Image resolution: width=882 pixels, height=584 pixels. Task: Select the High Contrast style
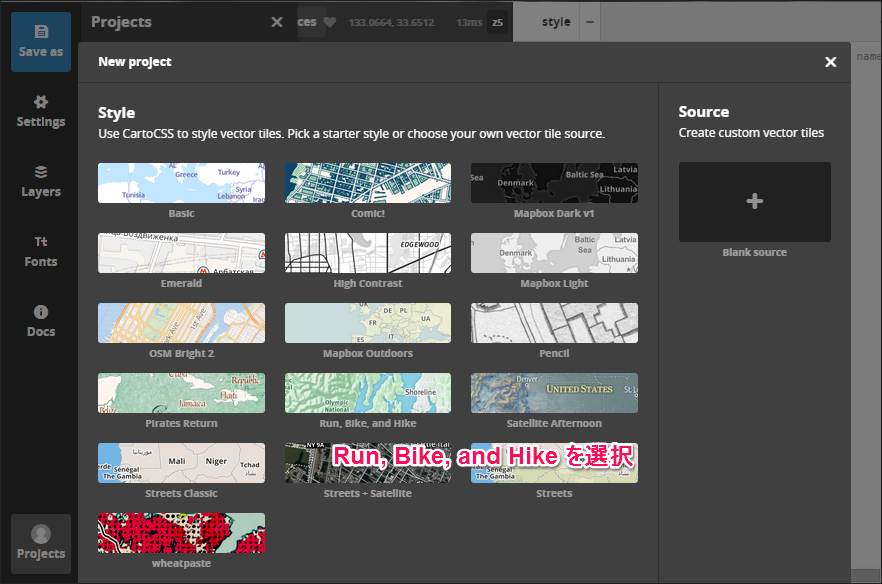[x=368, y=253]
